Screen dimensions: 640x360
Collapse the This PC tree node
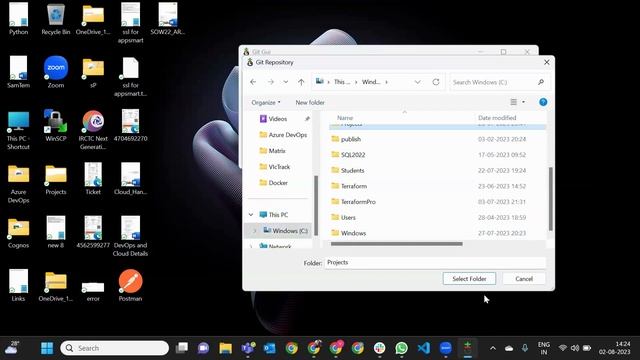[x=251, y=215]
